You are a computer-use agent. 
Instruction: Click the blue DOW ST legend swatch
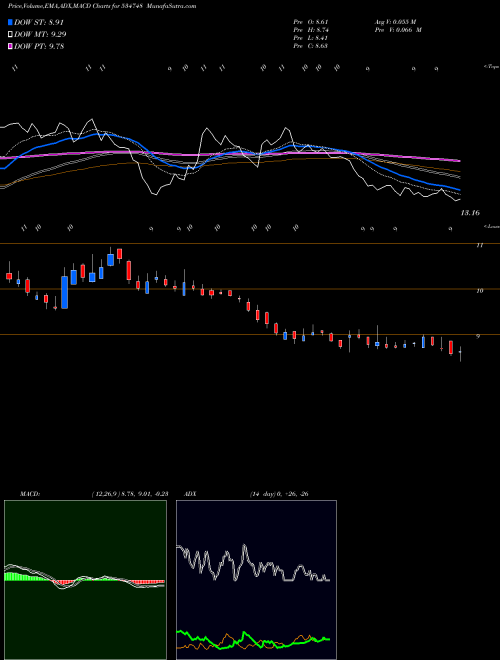point(10,22)
